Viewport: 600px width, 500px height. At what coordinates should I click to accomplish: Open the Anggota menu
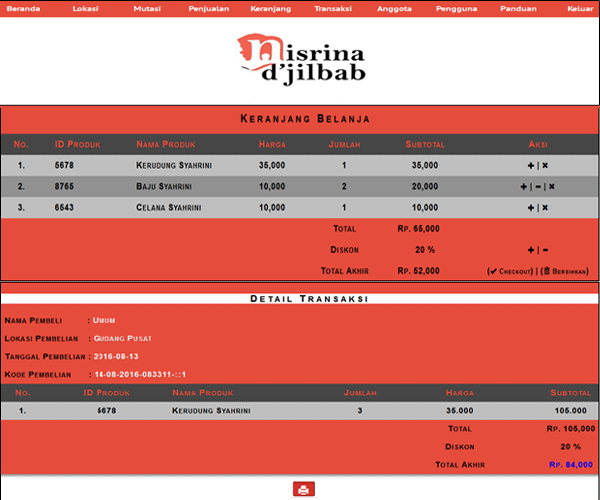[394, 8]
